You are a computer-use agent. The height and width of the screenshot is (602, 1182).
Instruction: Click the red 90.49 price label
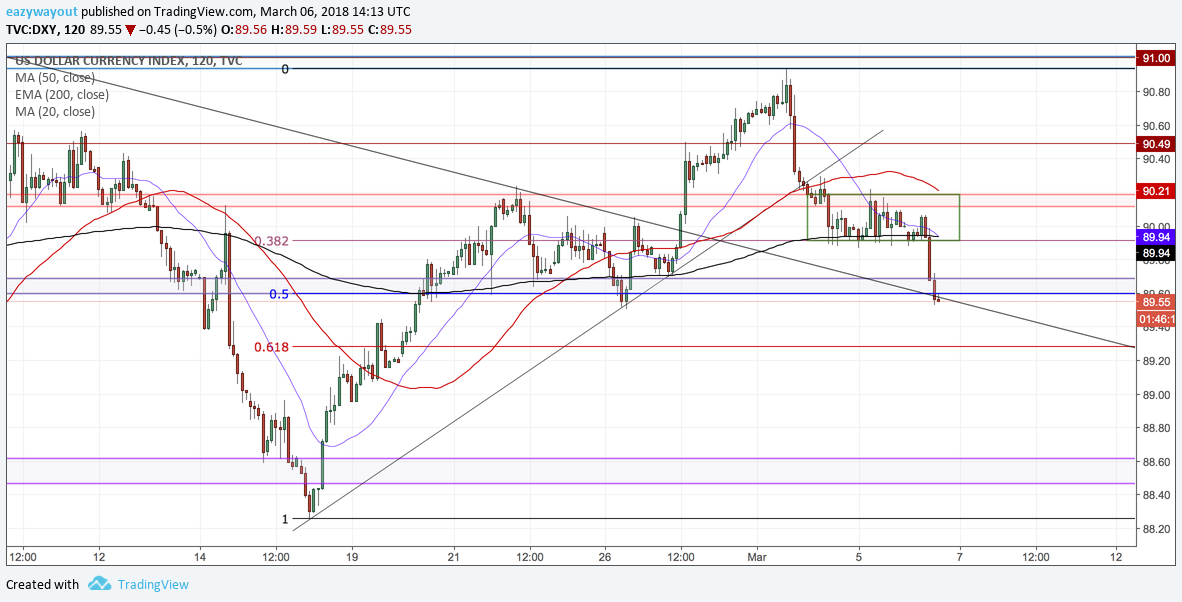click(x=1156, y=144)
